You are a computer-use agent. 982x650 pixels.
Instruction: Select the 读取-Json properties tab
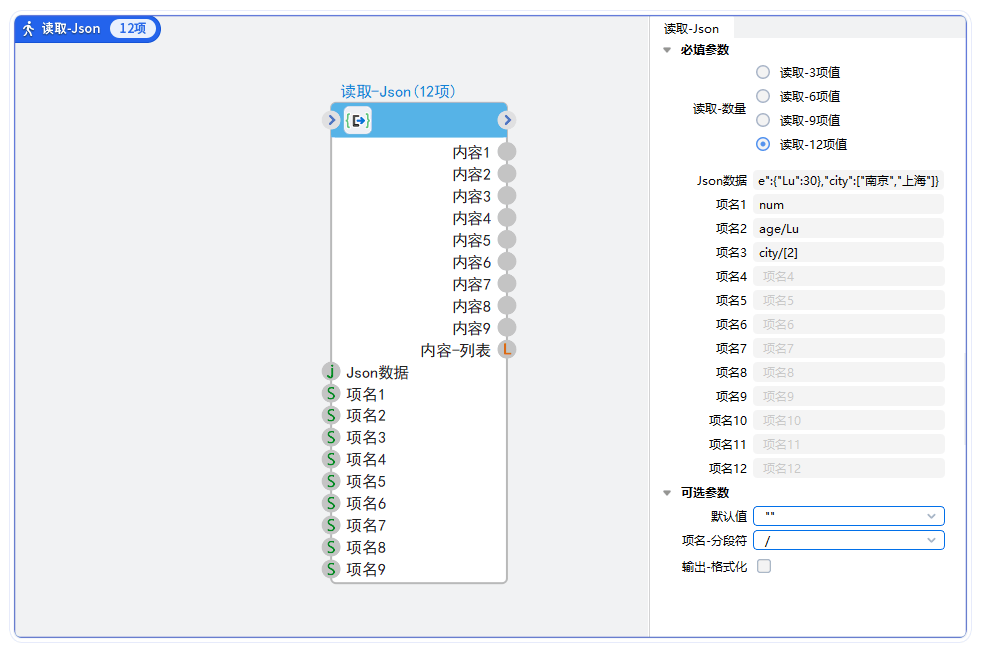coord(691,29)
